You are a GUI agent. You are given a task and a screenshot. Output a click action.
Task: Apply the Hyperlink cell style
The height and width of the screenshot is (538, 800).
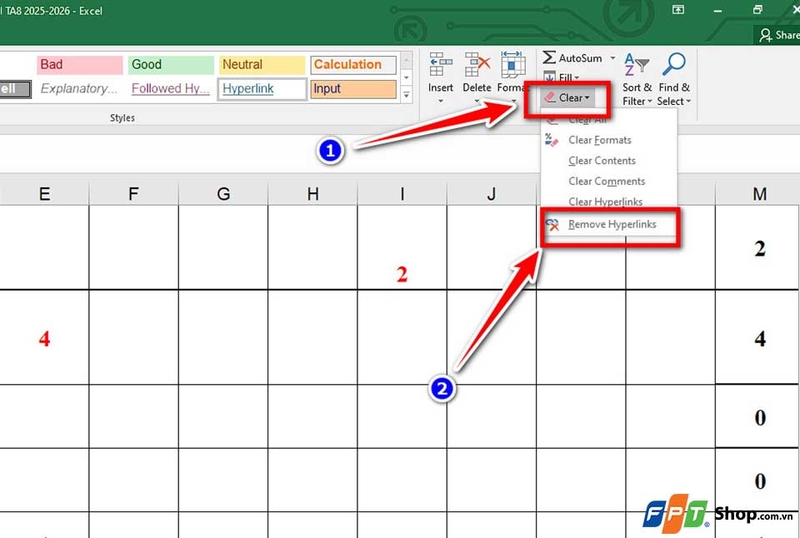point(262,89)
